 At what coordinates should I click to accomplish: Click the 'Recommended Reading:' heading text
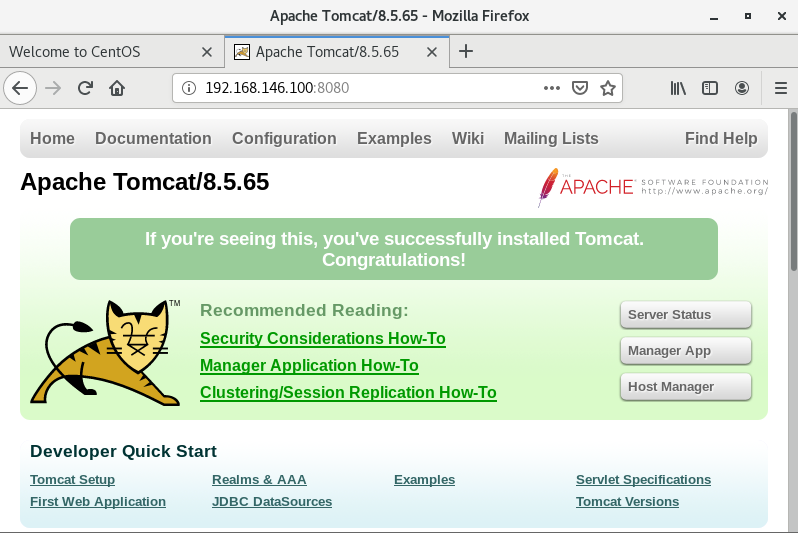coord(304,310)
